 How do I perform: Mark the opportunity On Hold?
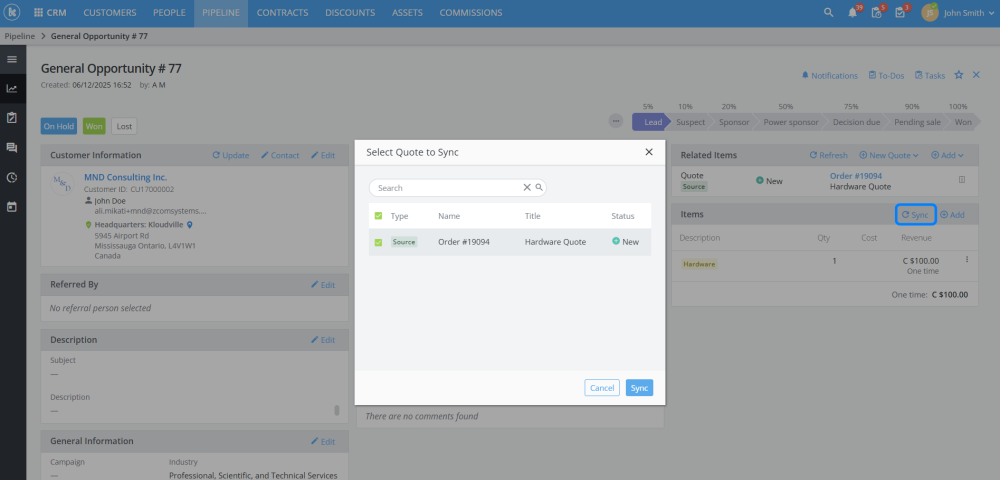click(59, 126)
